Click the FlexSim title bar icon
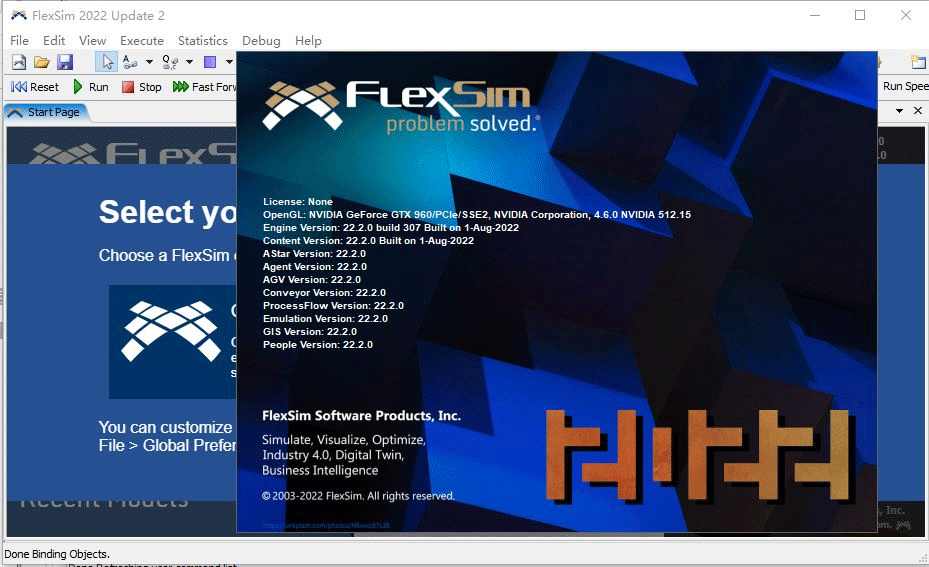 pos(19,15)
